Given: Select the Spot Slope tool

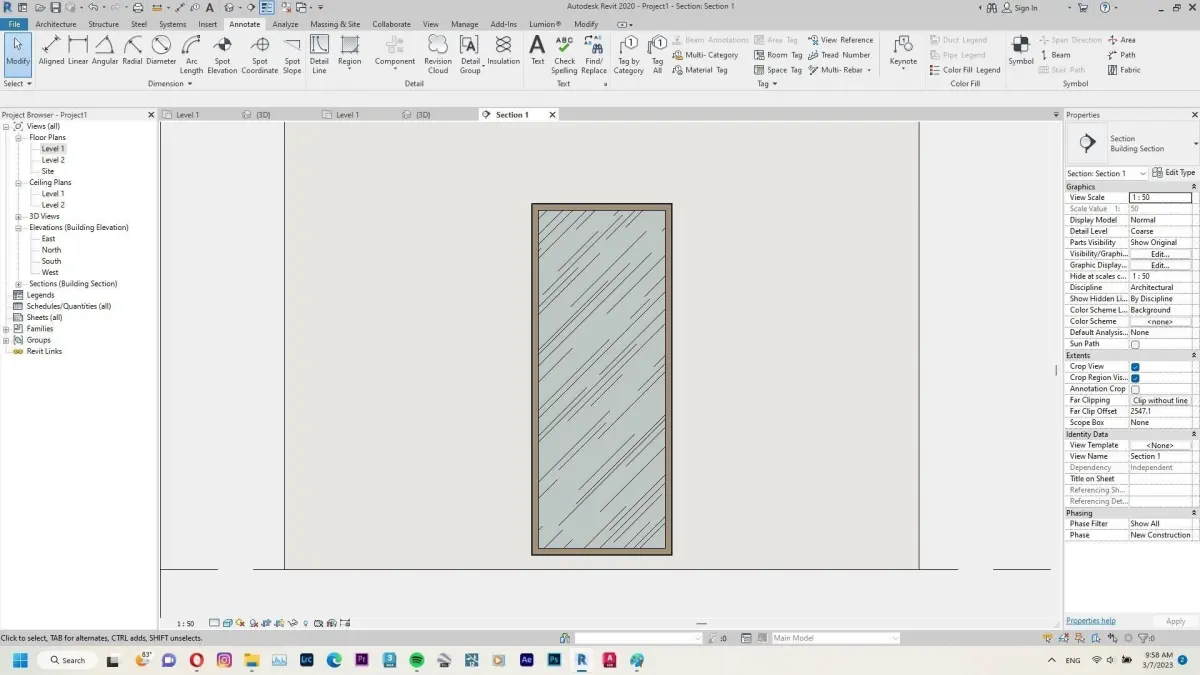Looking at the screenshot, I should pos(292,55).
